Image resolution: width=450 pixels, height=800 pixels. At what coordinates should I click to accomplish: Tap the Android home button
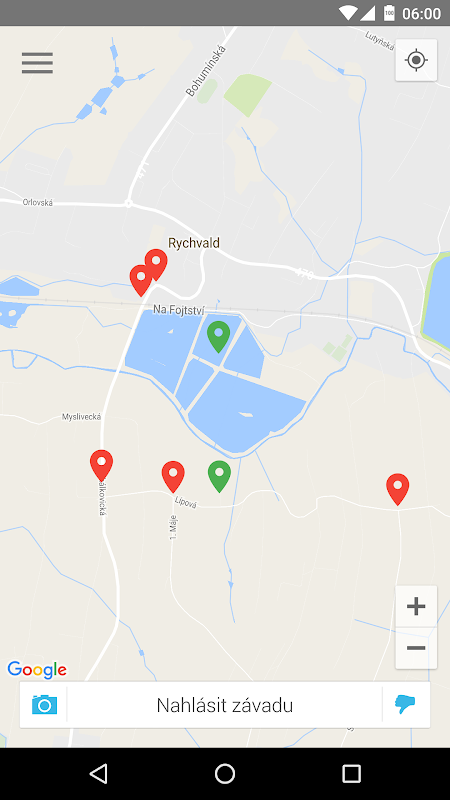[225, 773]
